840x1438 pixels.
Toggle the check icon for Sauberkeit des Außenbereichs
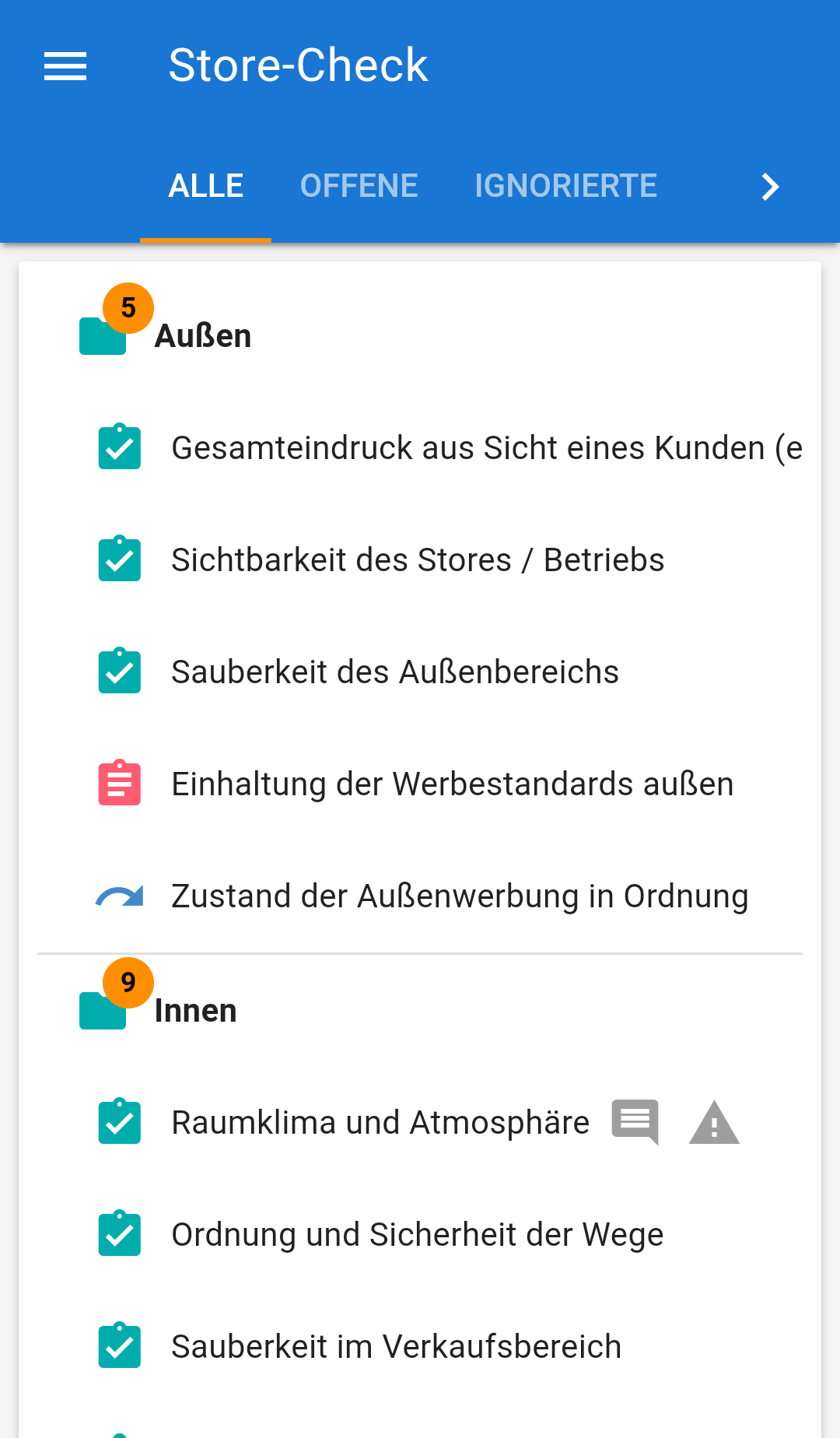pyautogui.click(x=120, y=672)
